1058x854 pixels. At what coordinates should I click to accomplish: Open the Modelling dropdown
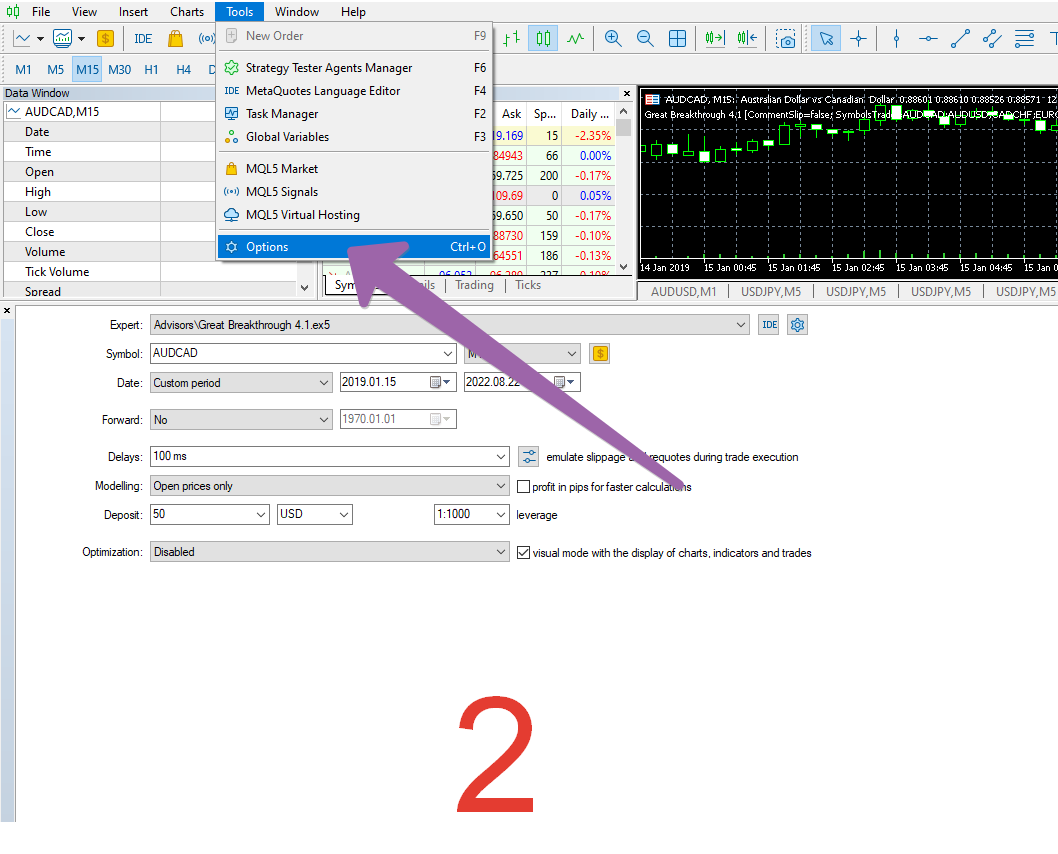point(501,486)
